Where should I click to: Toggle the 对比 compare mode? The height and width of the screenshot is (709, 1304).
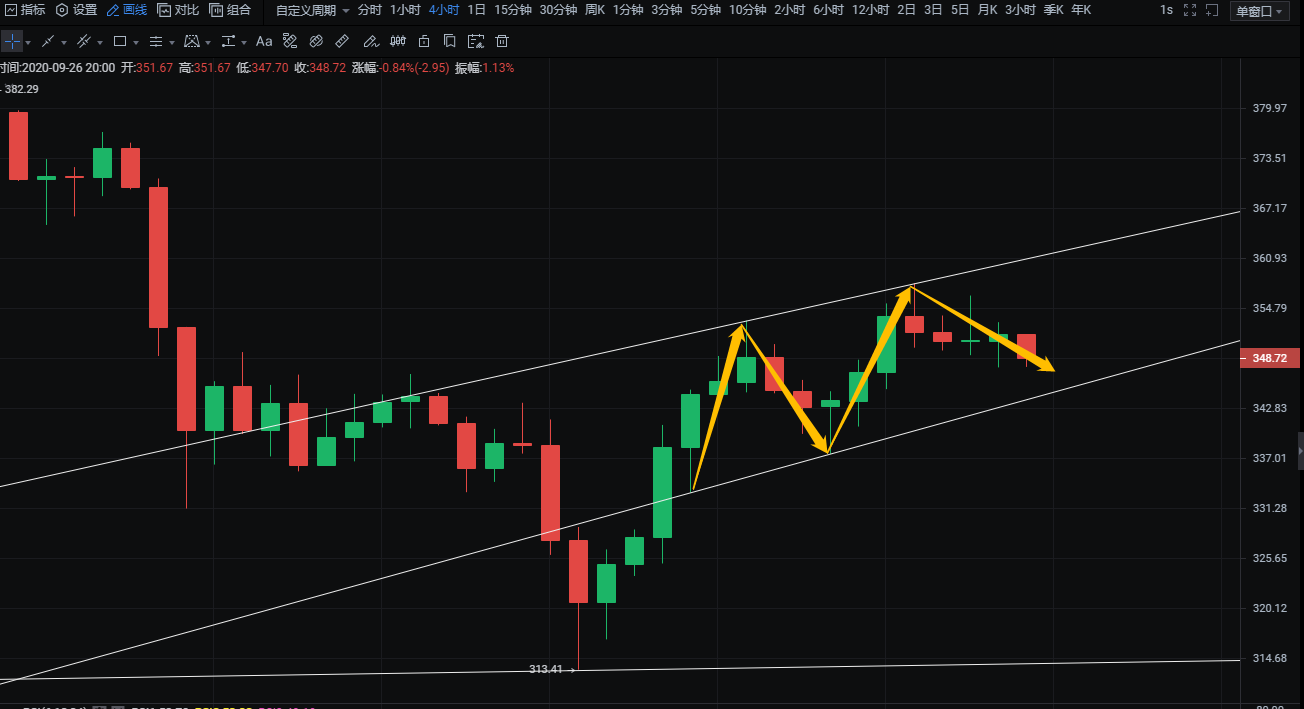click(x=178, y=10)
